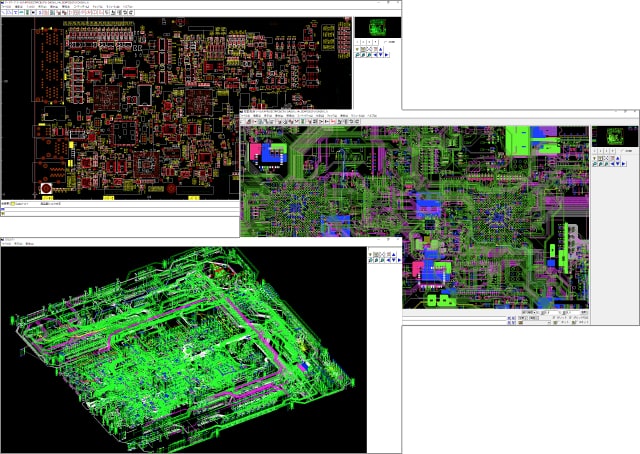
Task: Expand the dropdown arrow in the 3D view navigator
Action: [x=371, y=254]
